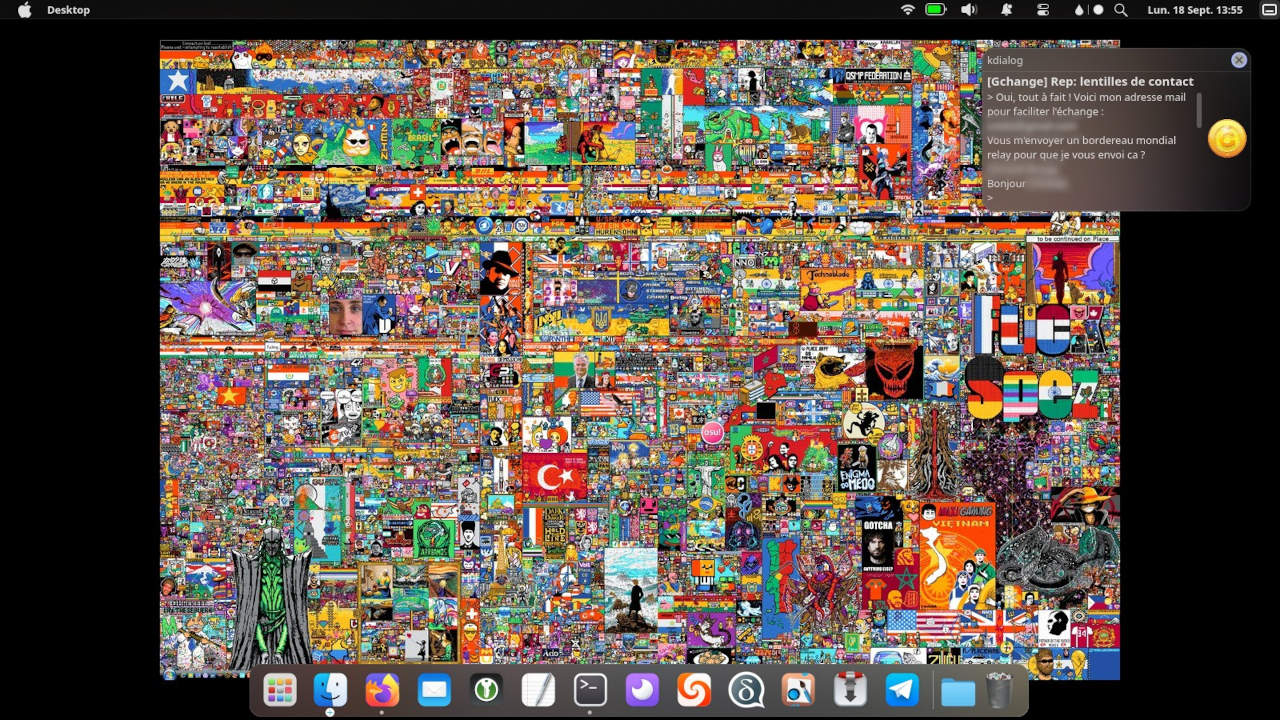Viewport: 1280px width, 720px height.
Task: Click the green battery indicator
Action: [936, 10]
